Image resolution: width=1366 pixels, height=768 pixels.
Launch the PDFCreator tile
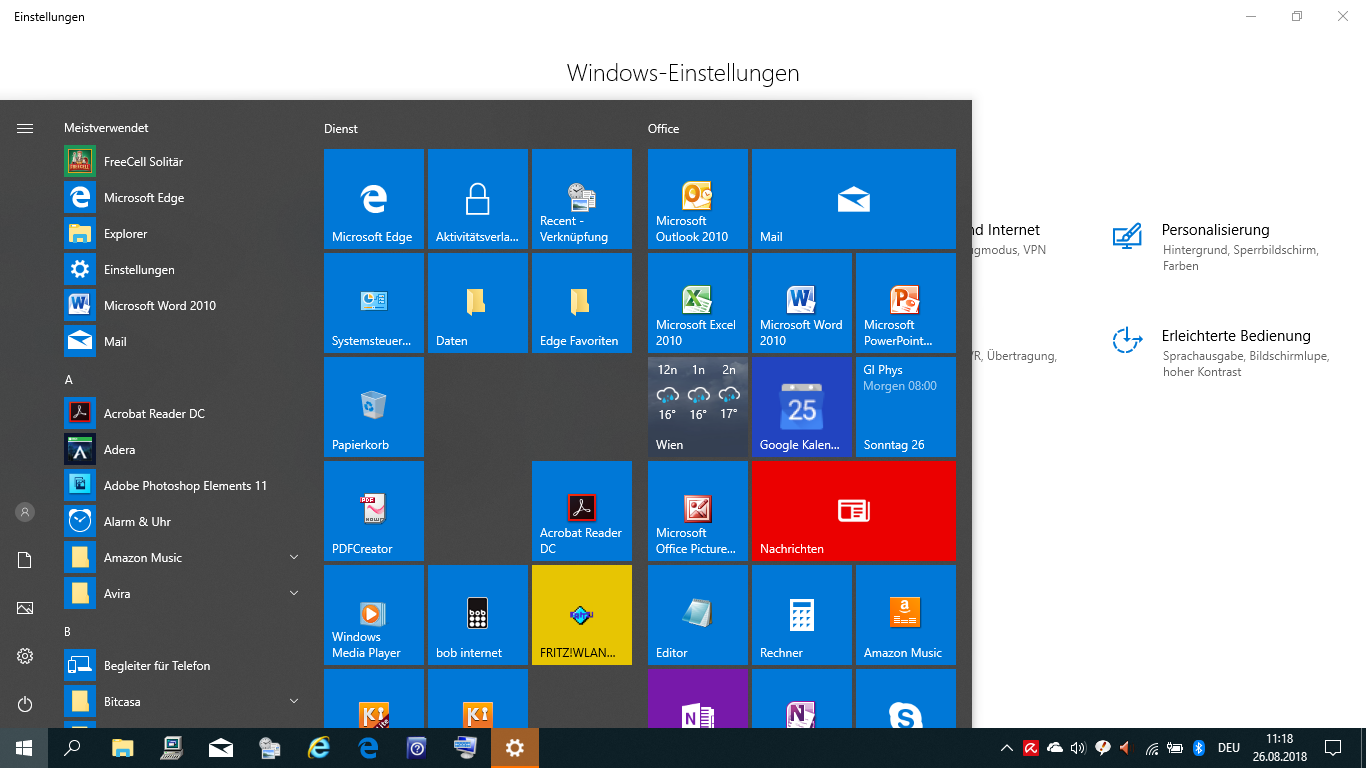(x=374, y=511)
